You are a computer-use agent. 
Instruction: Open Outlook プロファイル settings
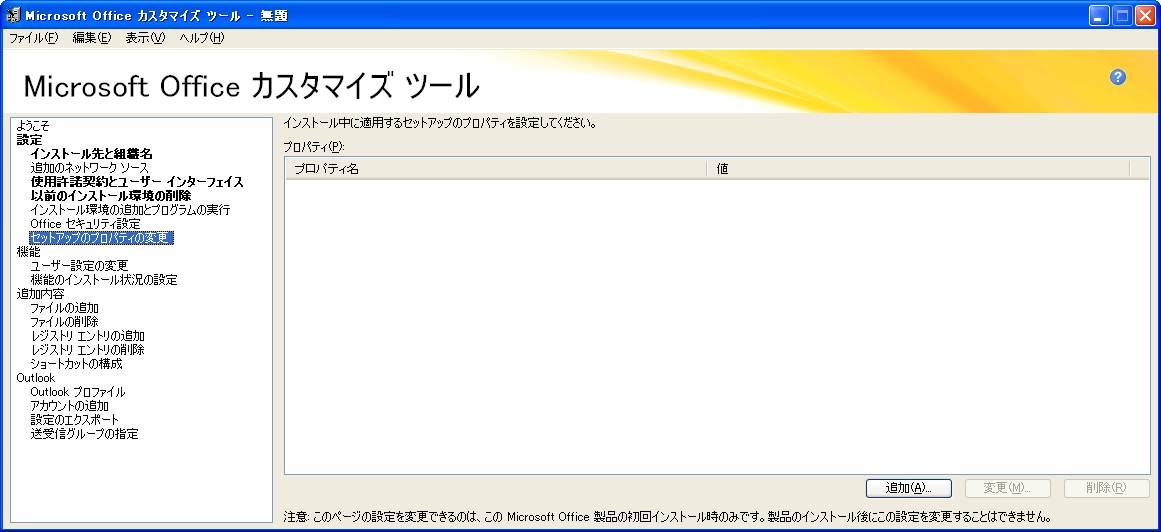tap(77, 392)
